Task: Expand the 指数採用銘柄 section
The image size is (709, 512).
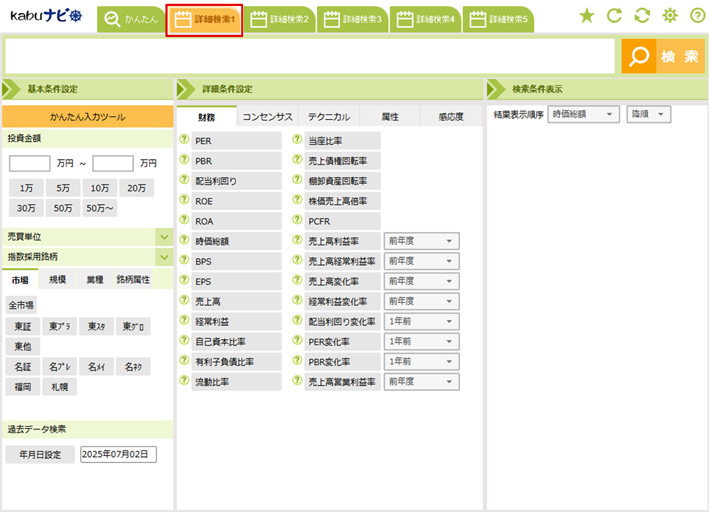Action: [x=164, y=256]
